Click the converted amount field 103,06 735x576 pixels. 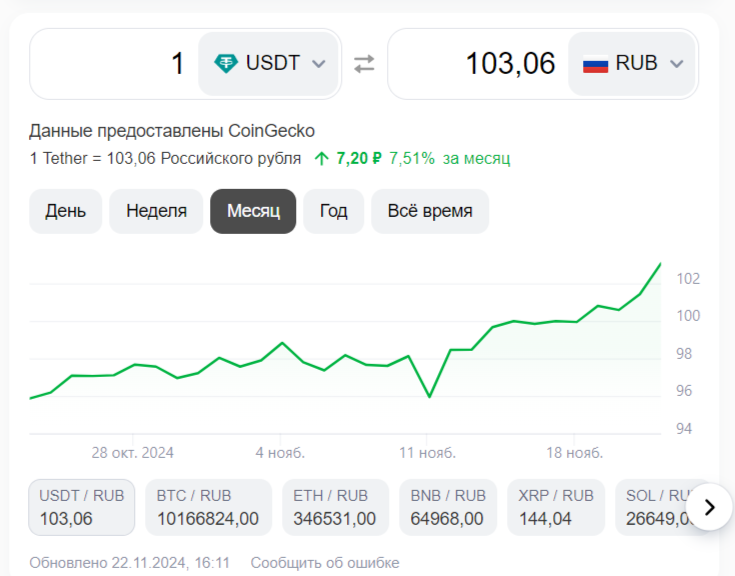click(478, 64)
